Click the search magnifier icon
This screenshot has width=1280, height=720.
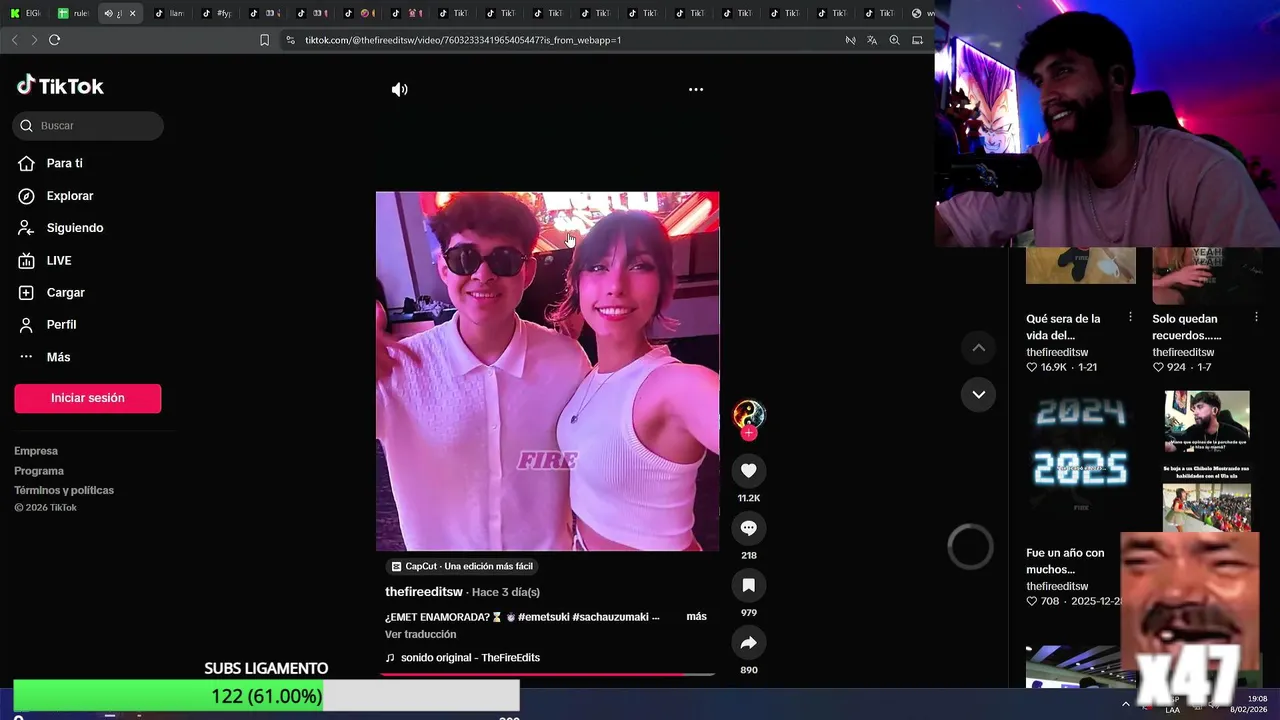[27, 126]
